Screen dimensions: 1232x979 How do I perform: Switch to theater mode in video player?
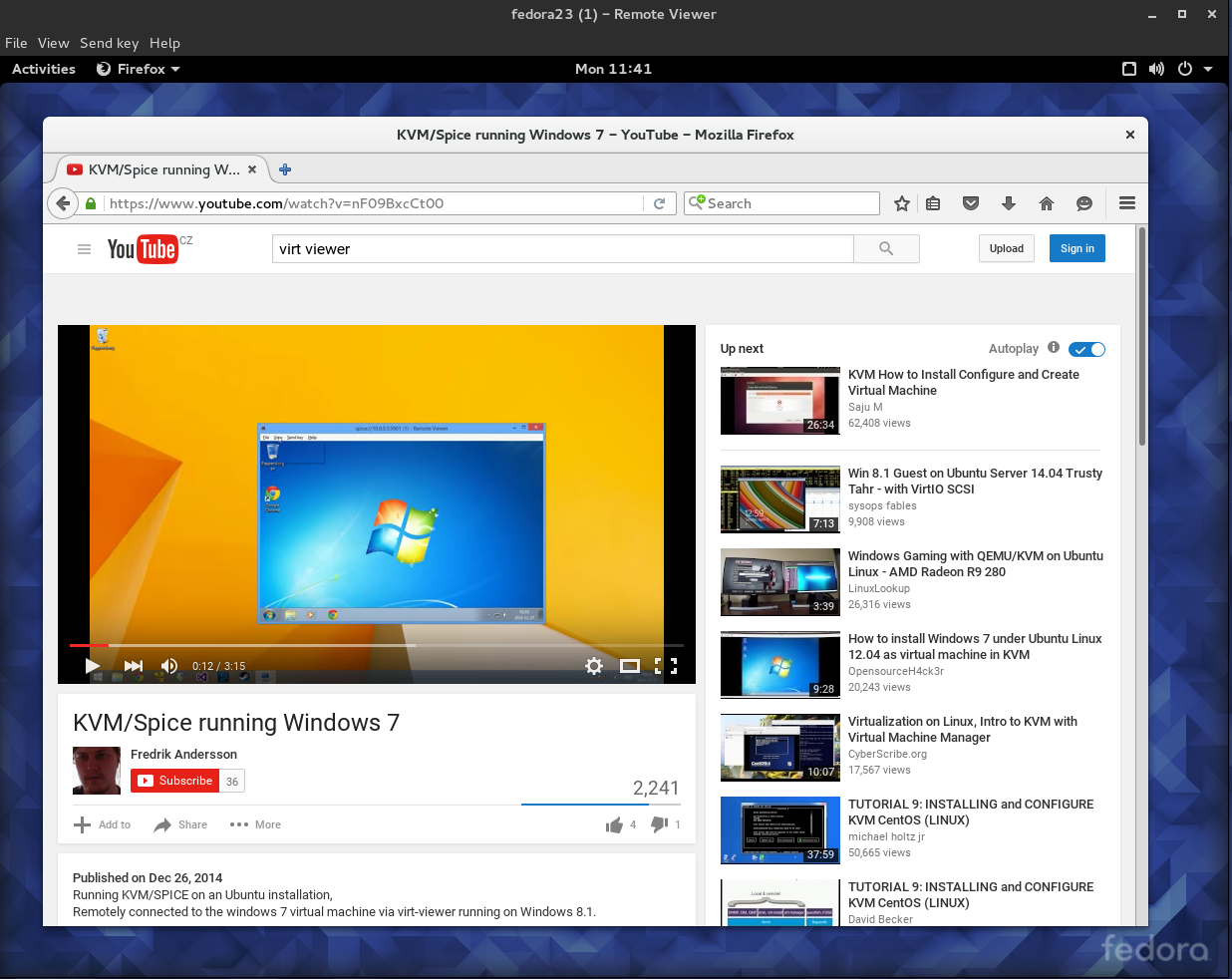point(630,666)
